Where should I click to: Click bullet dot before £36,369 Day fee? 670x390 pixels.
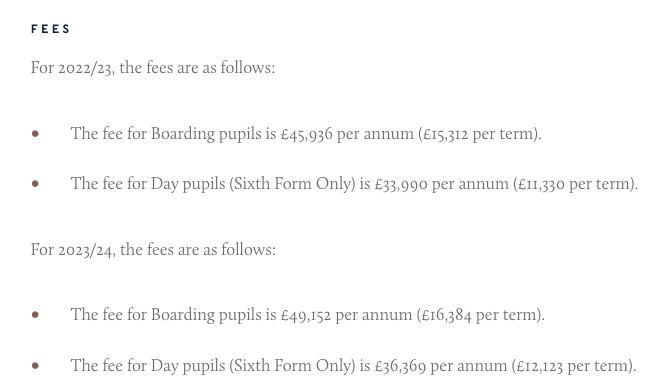[35, 366]
